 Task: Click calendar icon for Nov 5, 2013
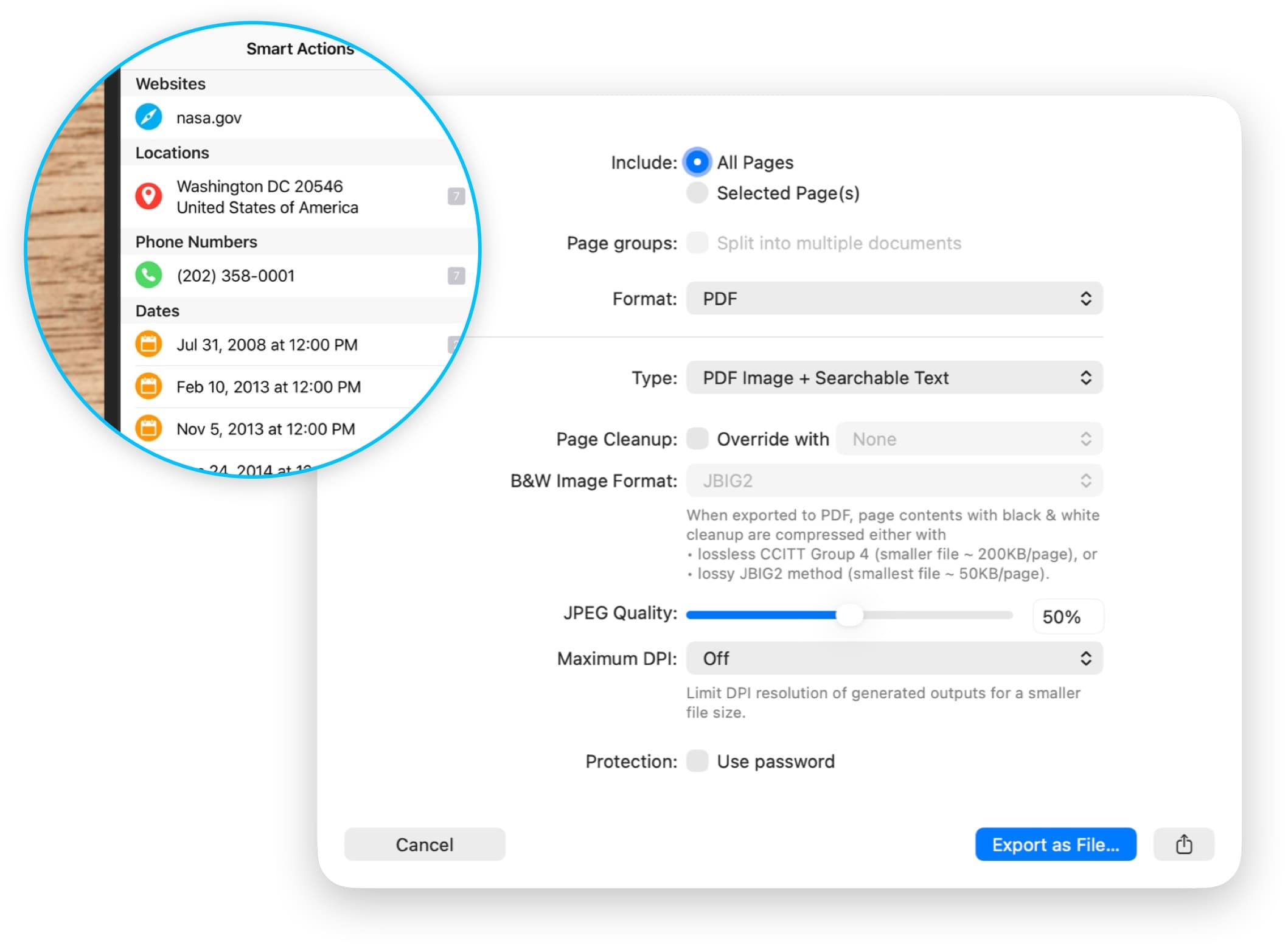click(148, 428)
